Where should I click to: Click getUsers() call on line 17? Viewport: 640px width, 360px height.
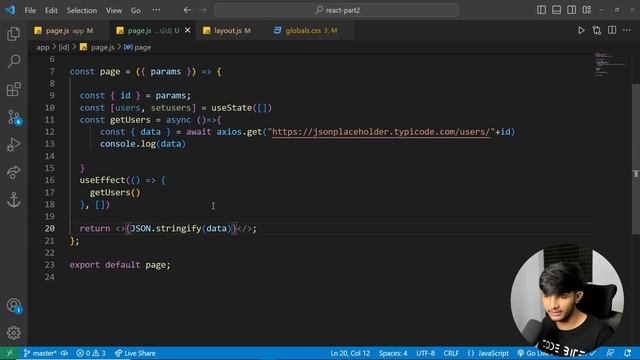point(115,192)
